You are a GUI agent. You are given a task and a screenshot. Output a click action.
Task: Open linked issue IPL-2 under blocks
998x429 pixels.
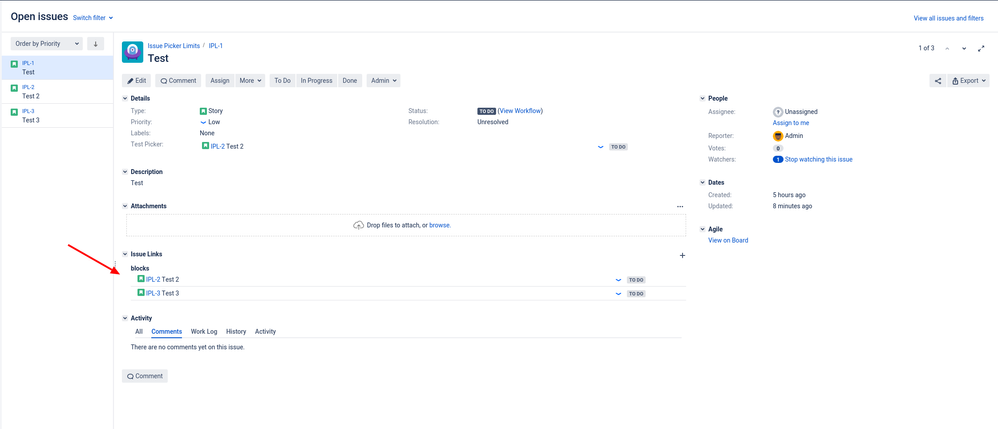tap(153, 279)
